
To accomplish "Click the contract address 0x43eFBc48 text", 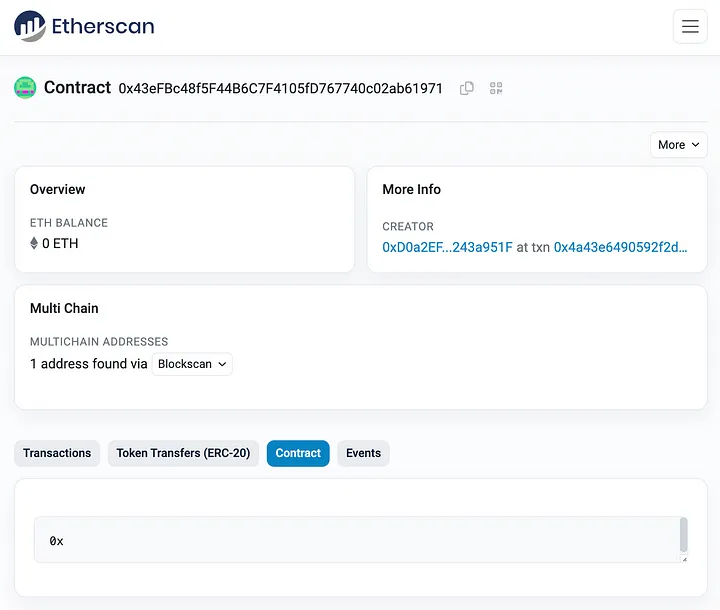I will (280, 89).
